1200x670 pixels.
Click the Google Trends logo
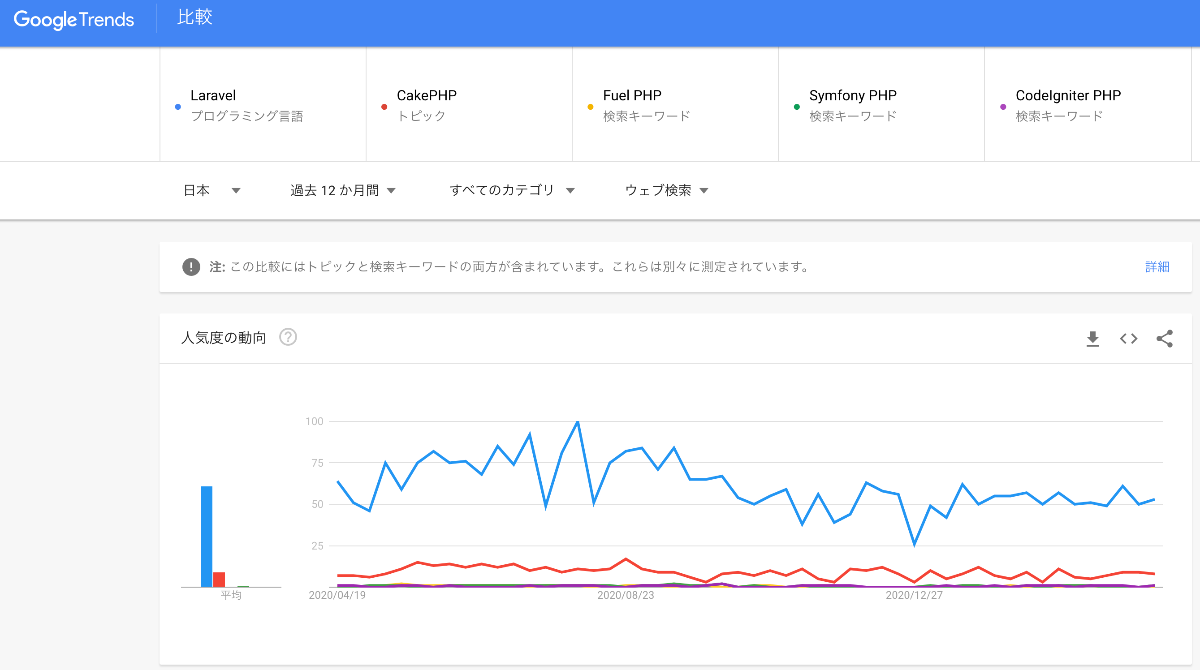tap(74, 19)
